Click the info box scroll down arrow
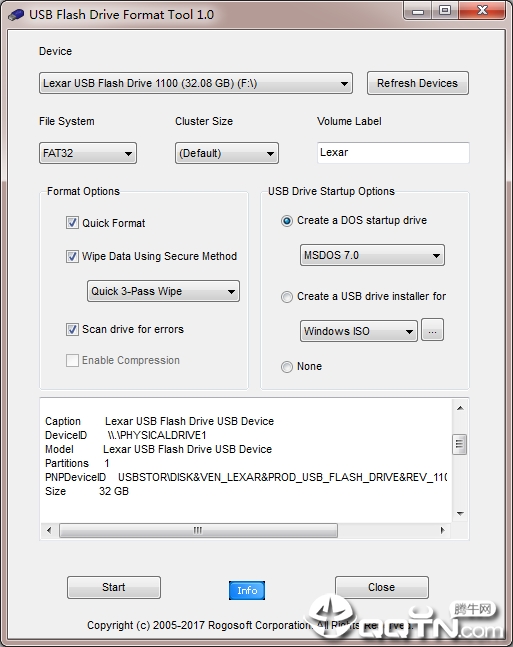Screen dimensions: 513x647 460,514
